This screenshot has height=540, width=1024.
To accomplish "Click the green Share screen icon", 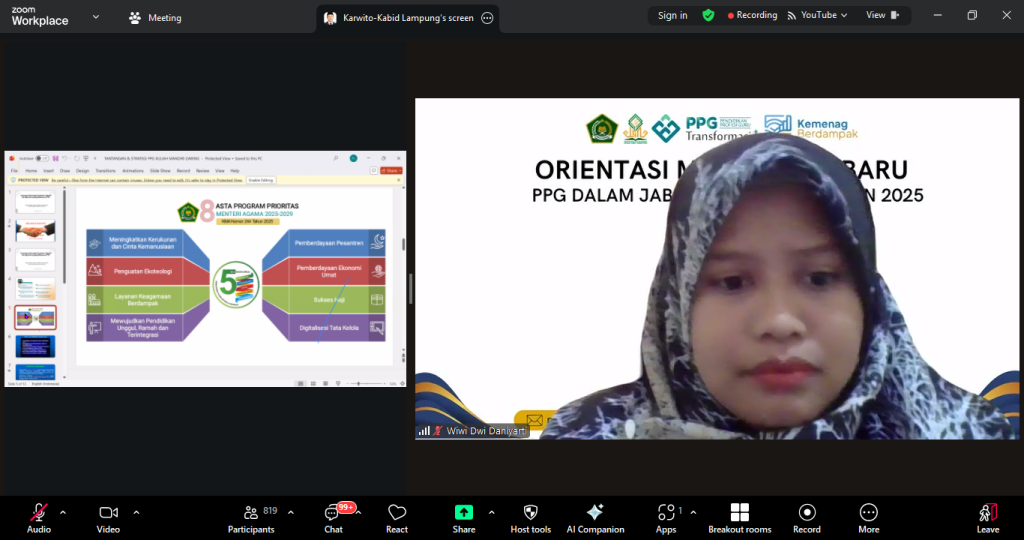I will point(464,512).
